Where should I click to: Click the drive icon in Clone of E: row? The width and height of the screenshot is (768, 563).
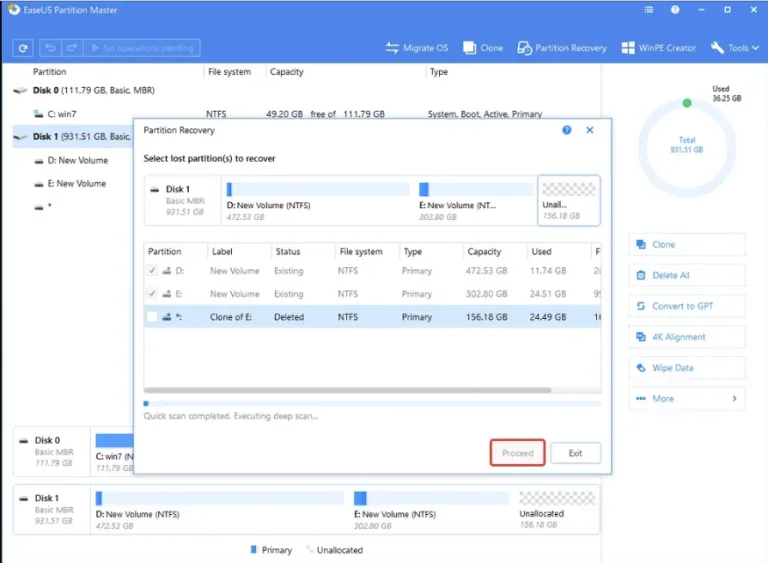coord(167,317)
